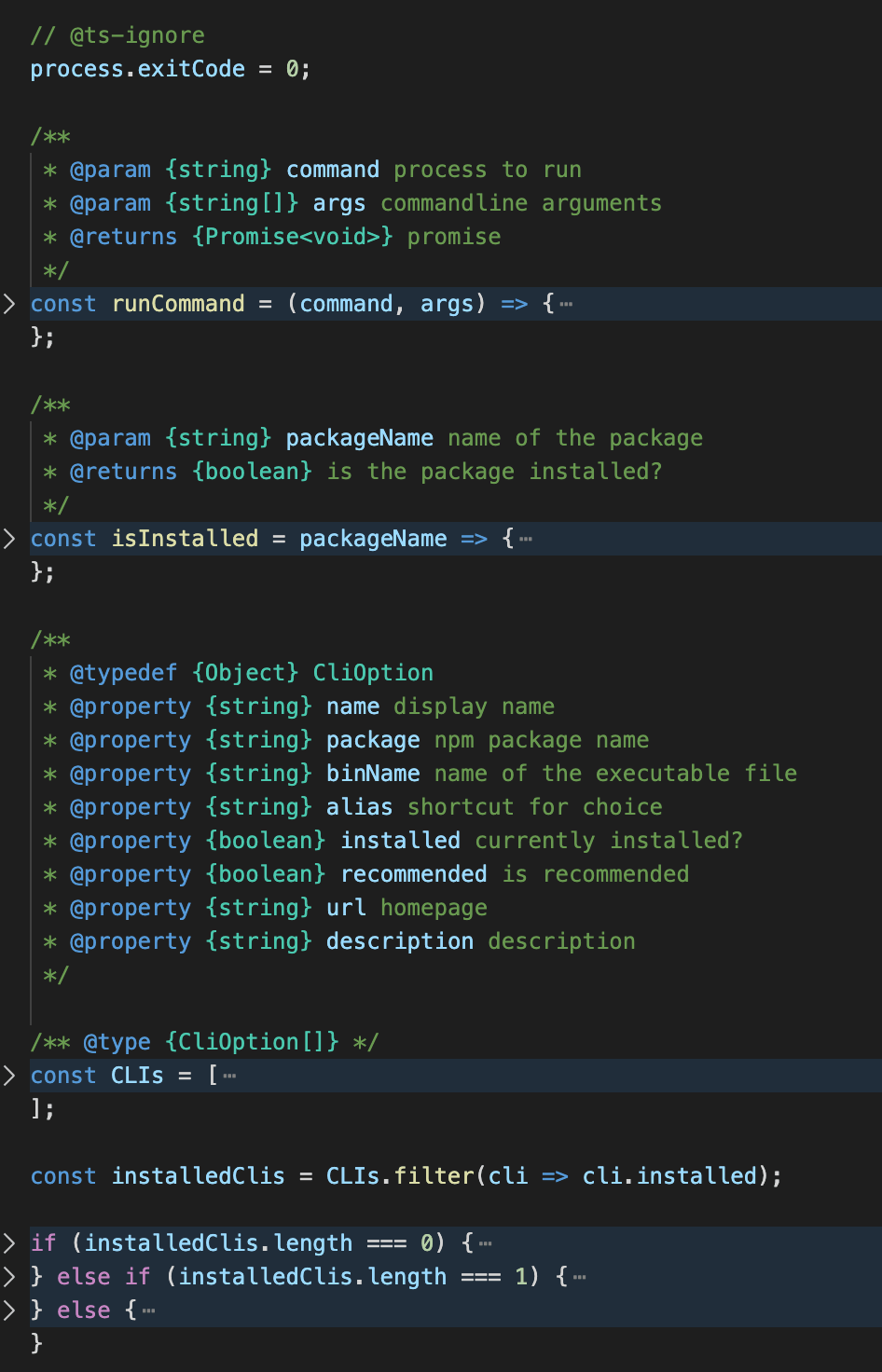Click the ellipsis on the 'length === 0' line

[485, 1244]
